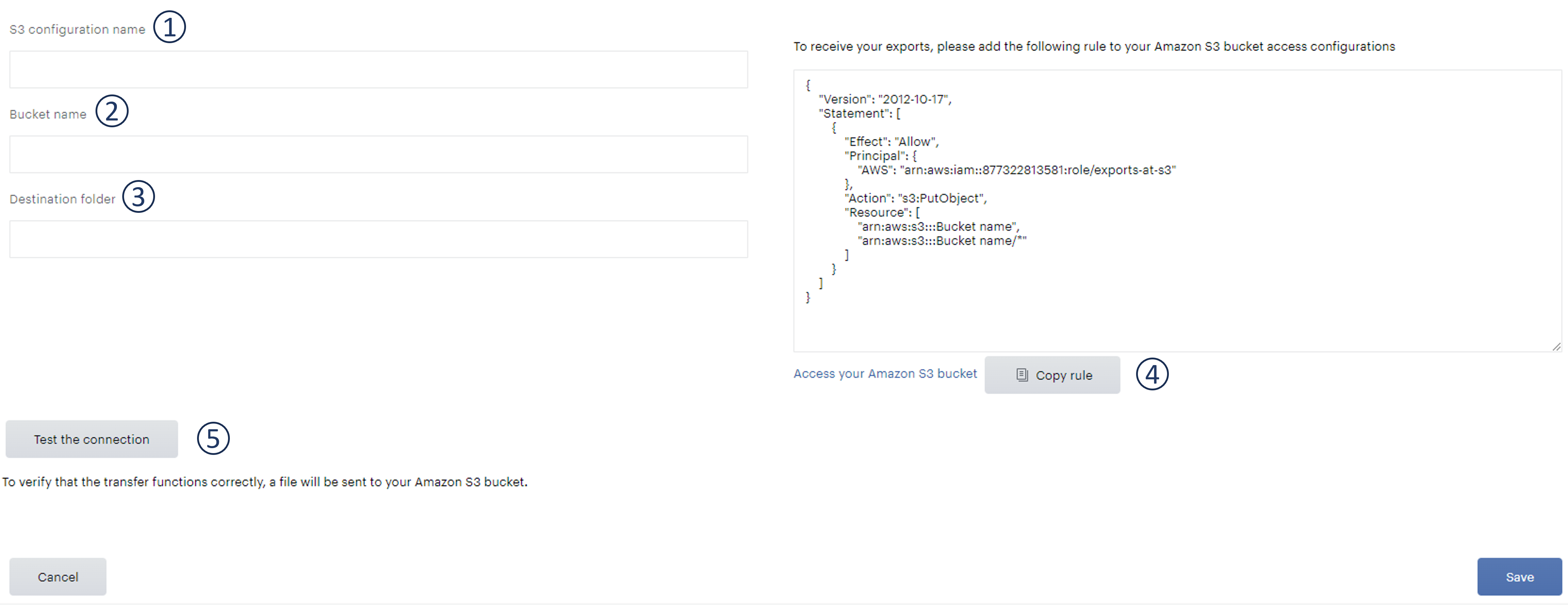The height and width of the screenshot is (605, 1568).
Task: Select the Destination folder label
Action: click(62, 199)
